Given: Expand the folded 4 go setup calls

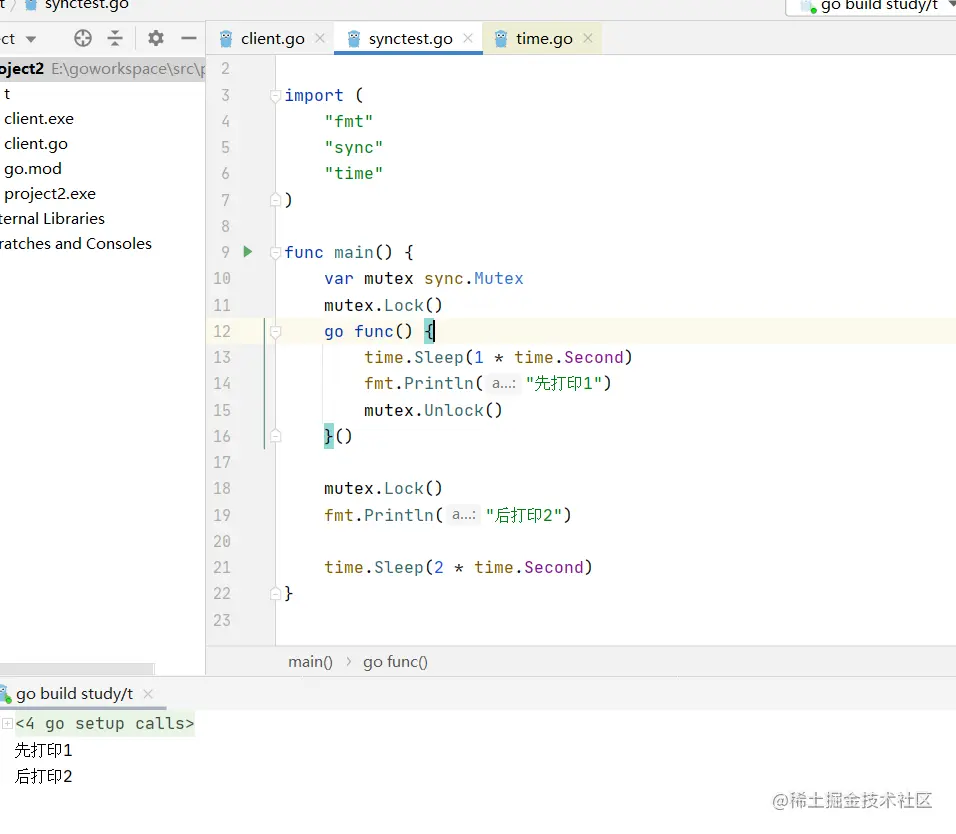Looking at the screenshot, I should [8, 723].
